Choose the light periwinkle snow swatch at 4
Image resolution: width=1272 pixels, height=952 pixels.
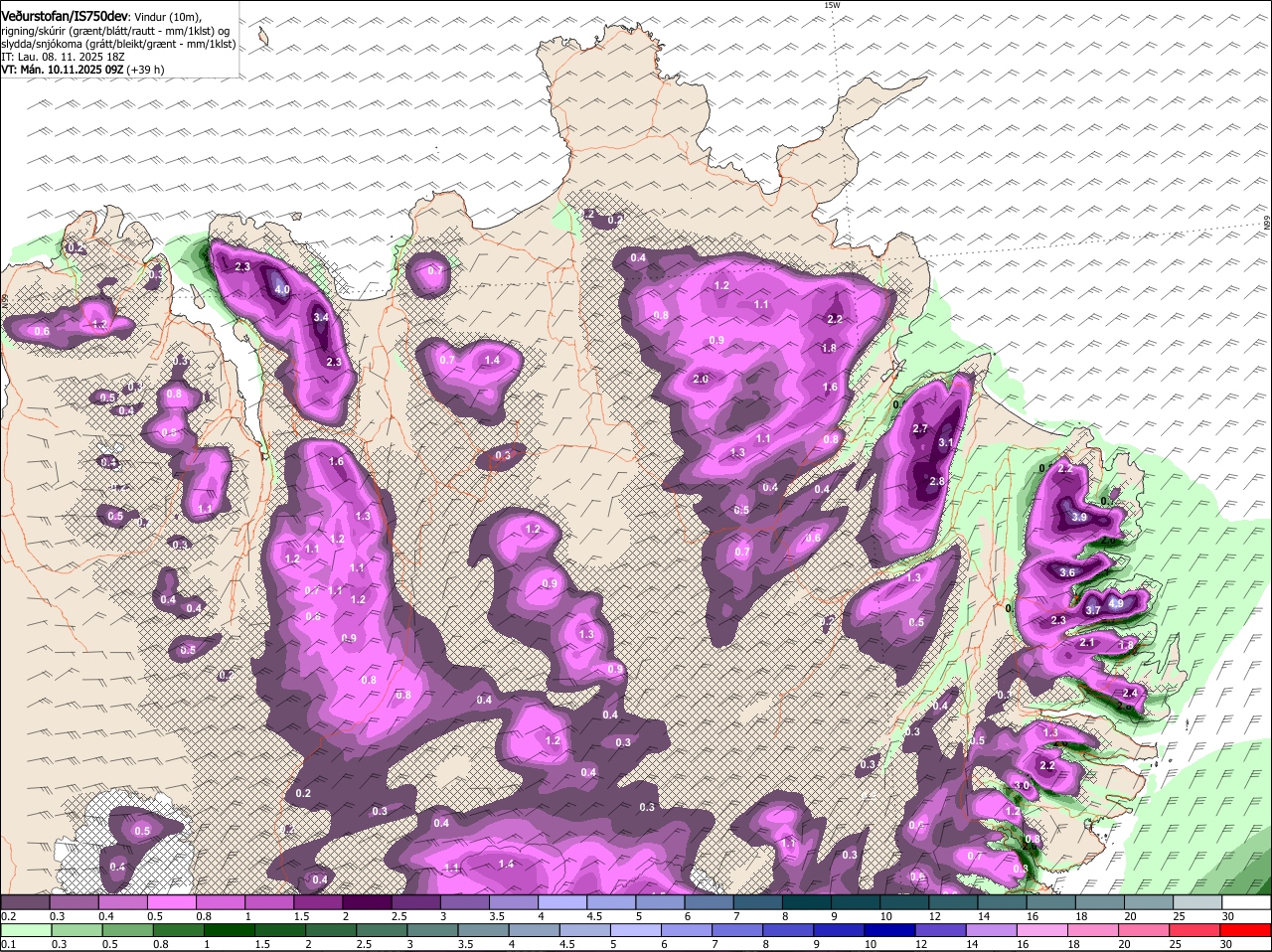coord(562,900)
